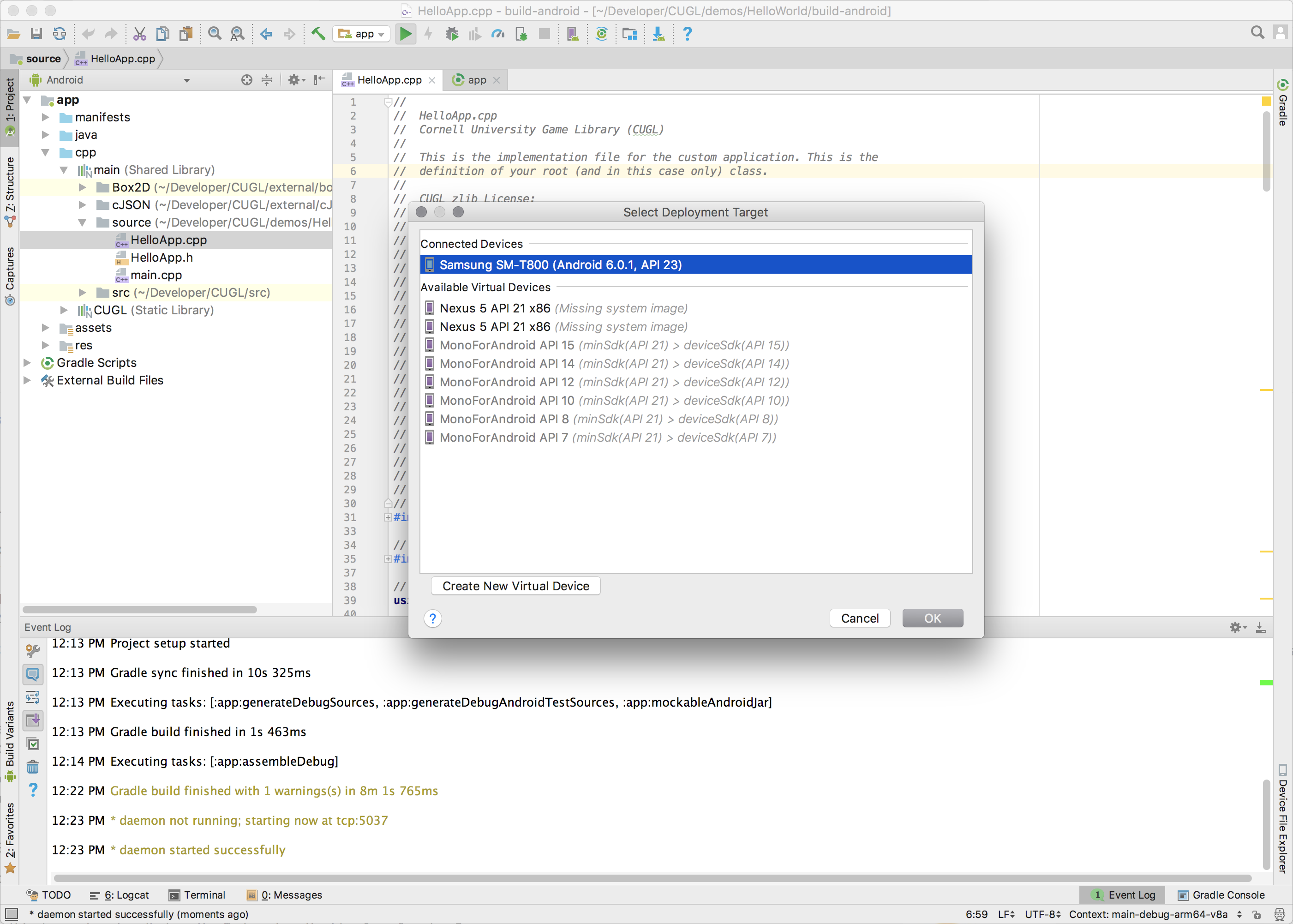The height and width of the screenshot is (924, 1293).
Task: Select HelloApp.h in project tree
Action: (x=162, y=258)
